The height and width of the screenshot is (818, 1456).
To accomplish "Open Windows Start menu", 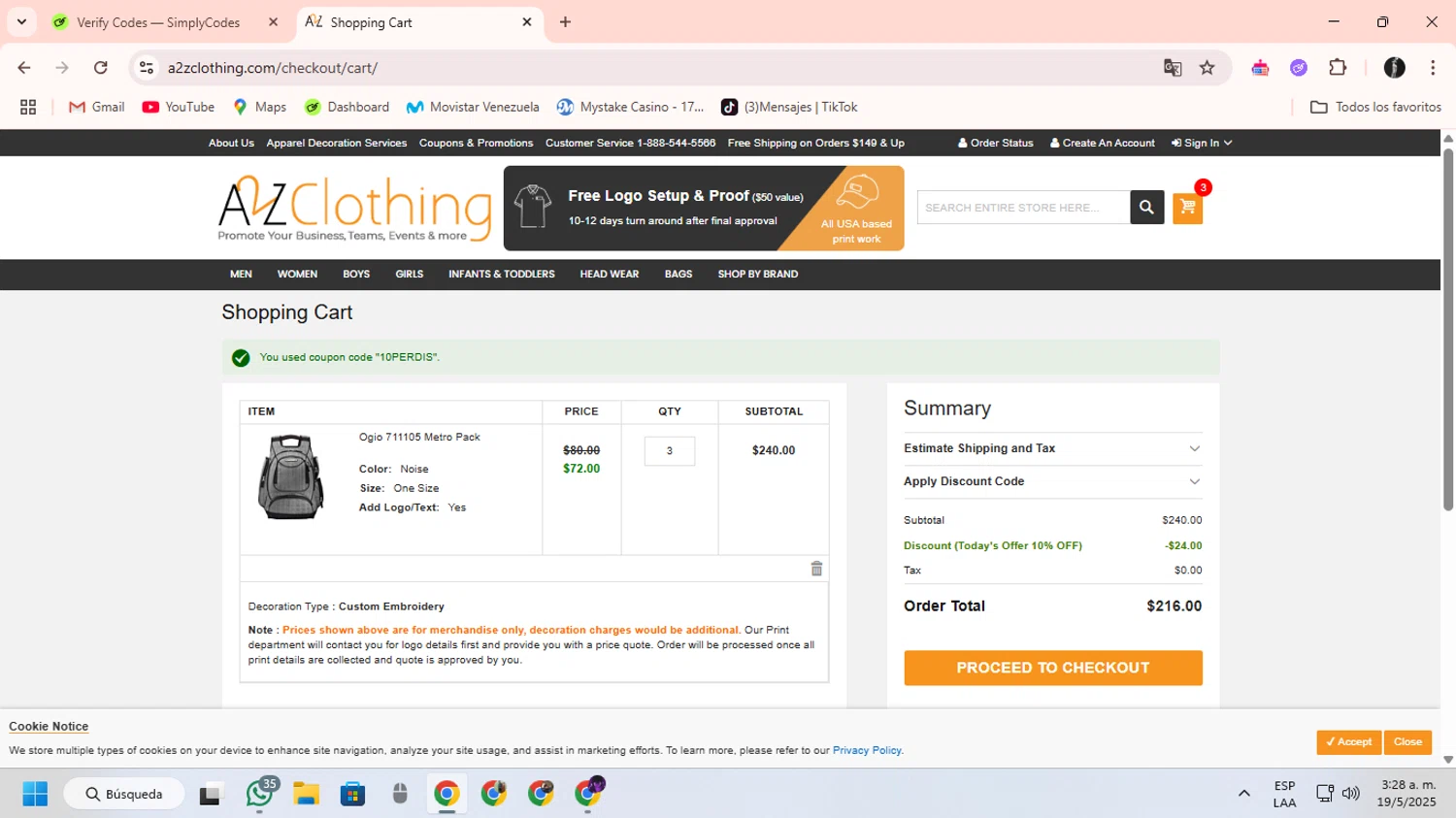I will coord(35,794).
